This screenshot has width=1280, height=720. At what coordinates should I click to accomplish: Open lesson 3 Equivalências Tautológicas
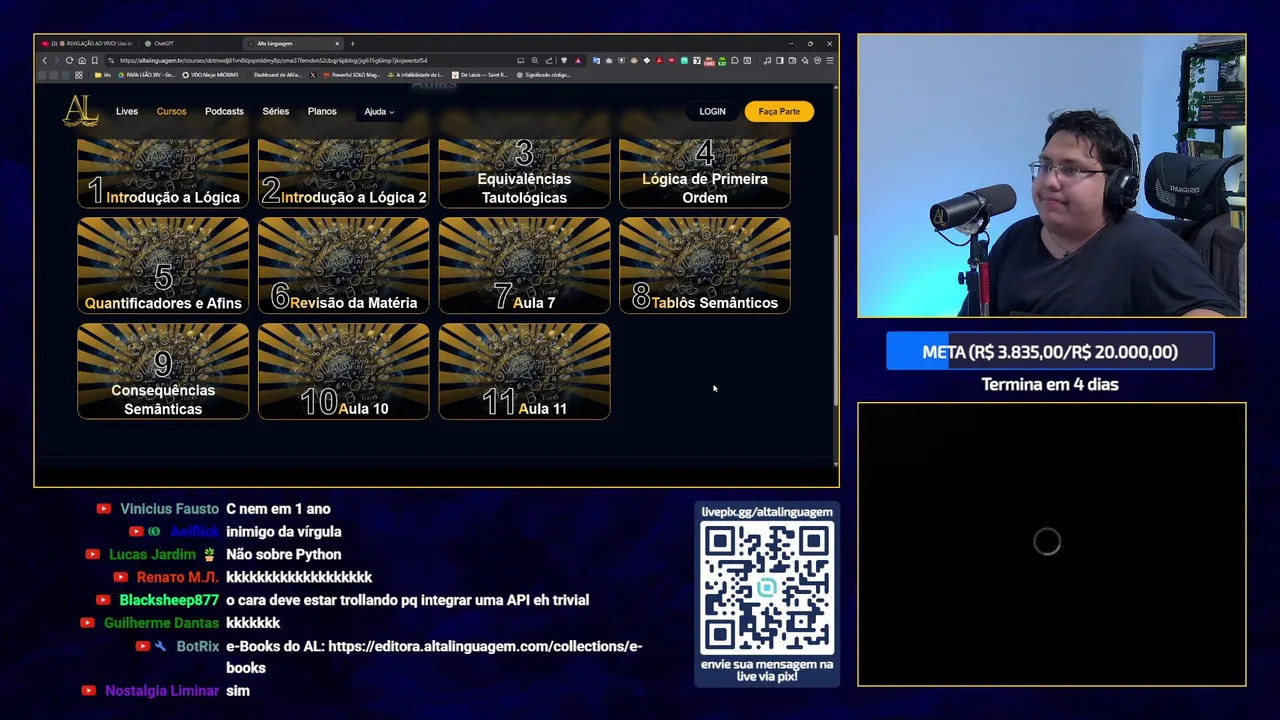tap(524, 174)
